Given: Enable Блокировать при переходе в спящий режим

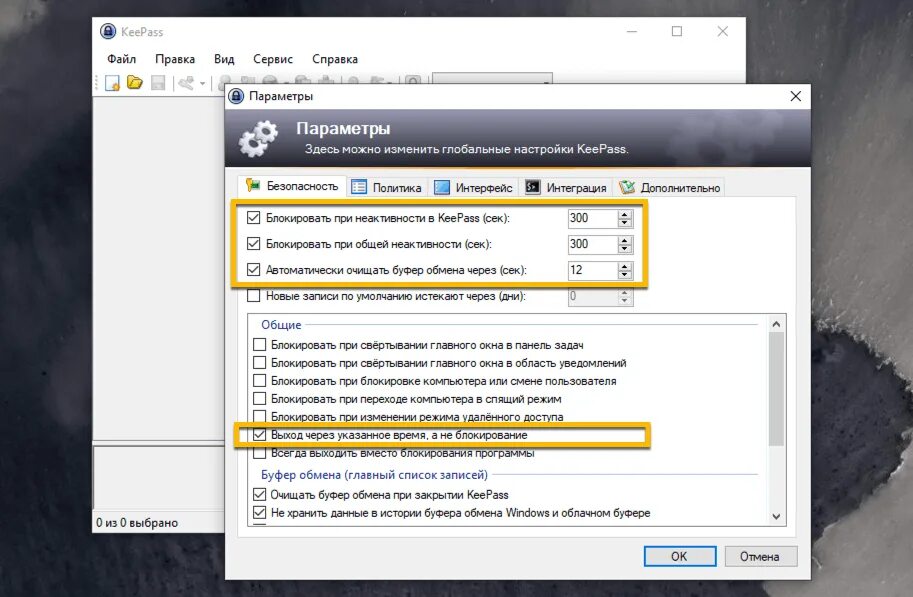Looking at the screenshot, I should (260, 399).
